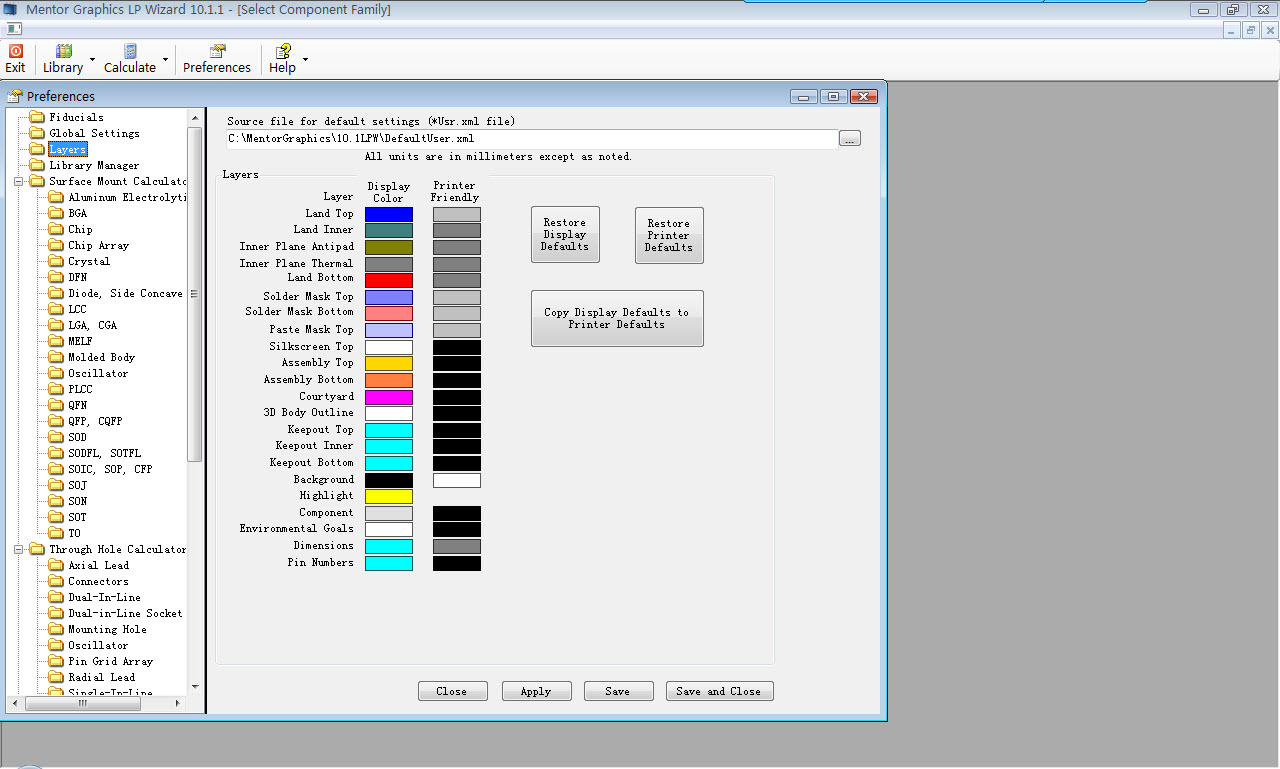Image resolution: width=1280 pixels, height=769 pixels.
Task: Click the Molded Body folder icon
Action: [56, 357]
